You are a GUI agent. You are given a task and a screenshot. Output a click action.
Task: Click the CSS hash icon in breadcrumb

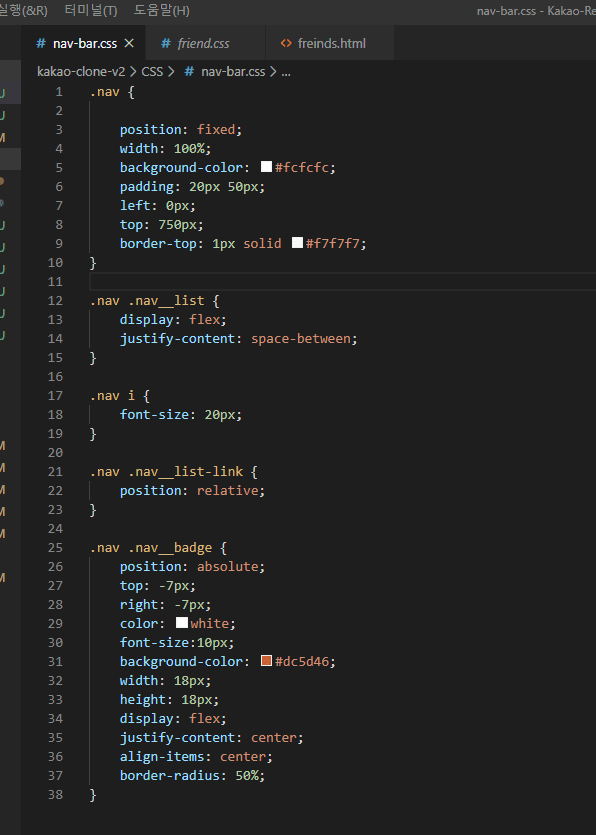(189, 71)
